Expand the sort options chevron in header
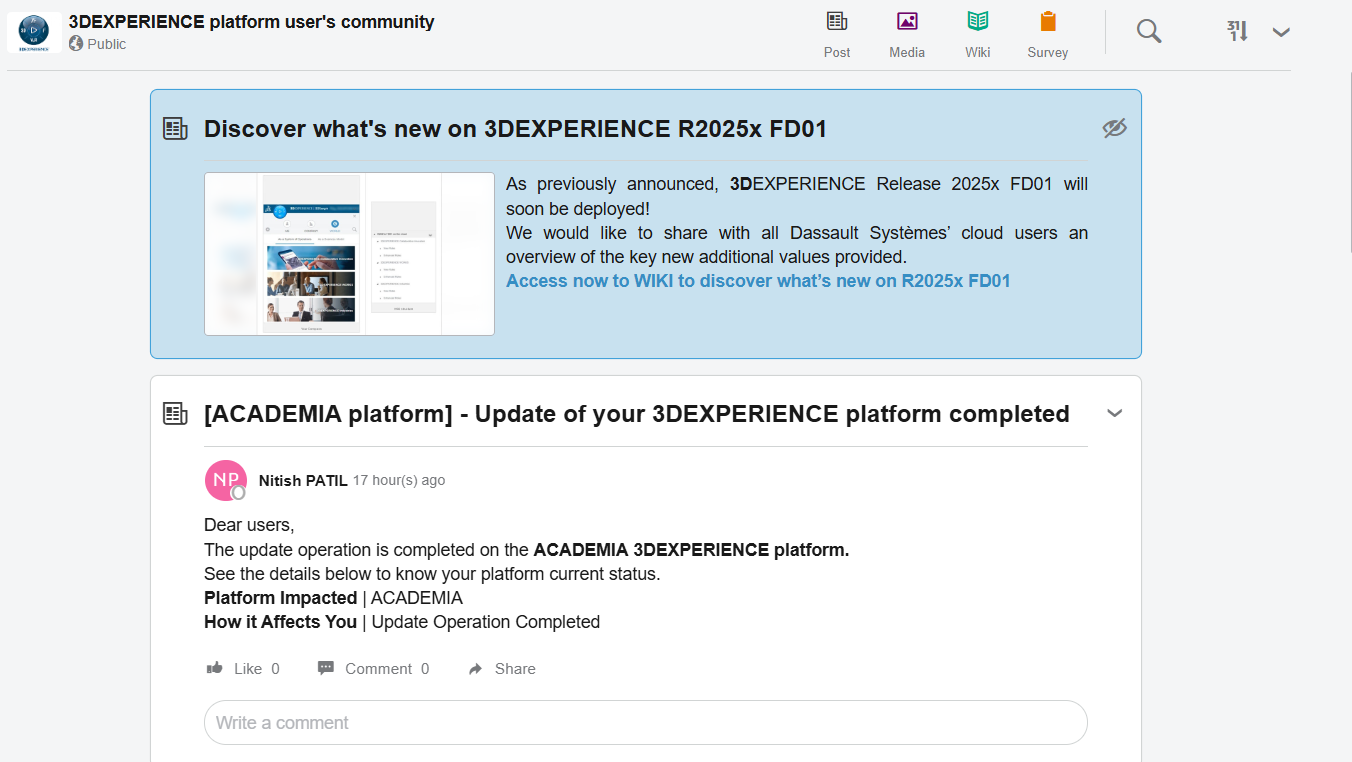This screenshot has width=1352, height=762. tap(1281, 32)
